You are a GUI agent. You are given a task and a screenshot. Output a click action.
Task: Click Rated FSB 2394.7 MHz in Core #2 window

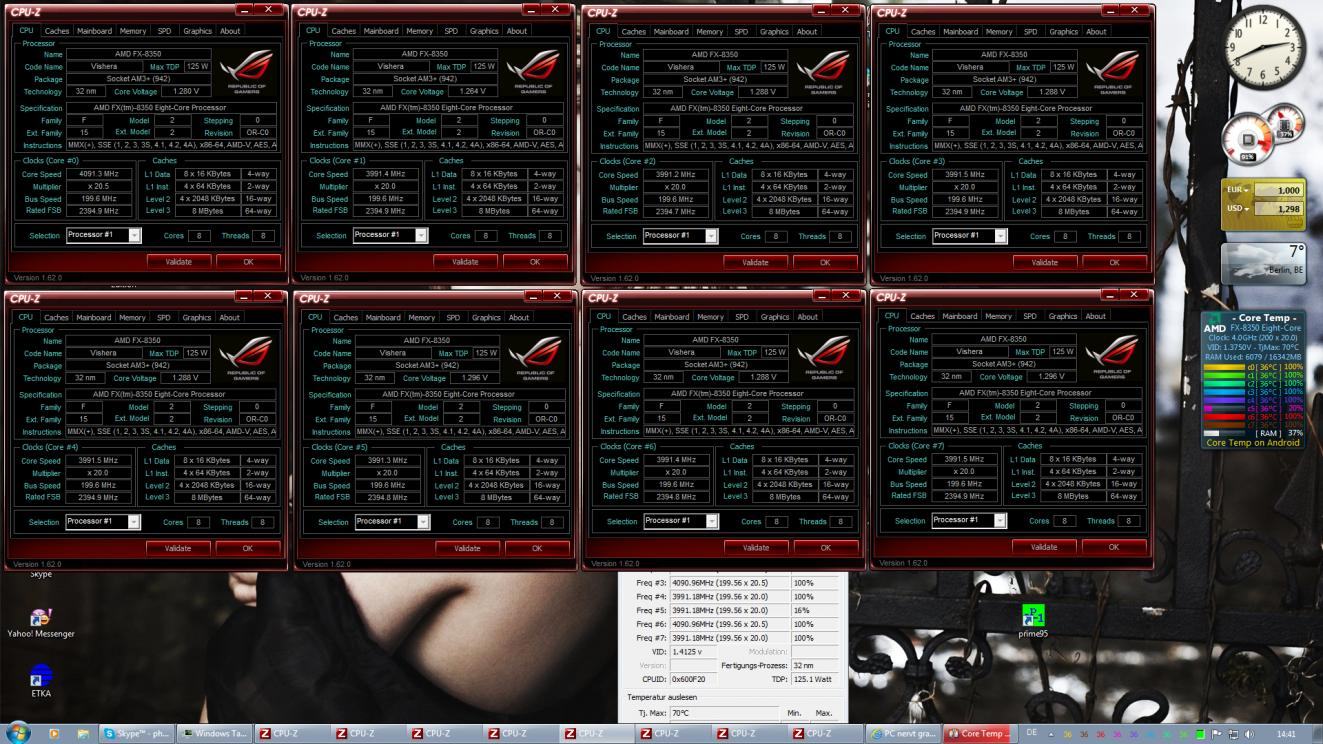[x=675, y=211]
